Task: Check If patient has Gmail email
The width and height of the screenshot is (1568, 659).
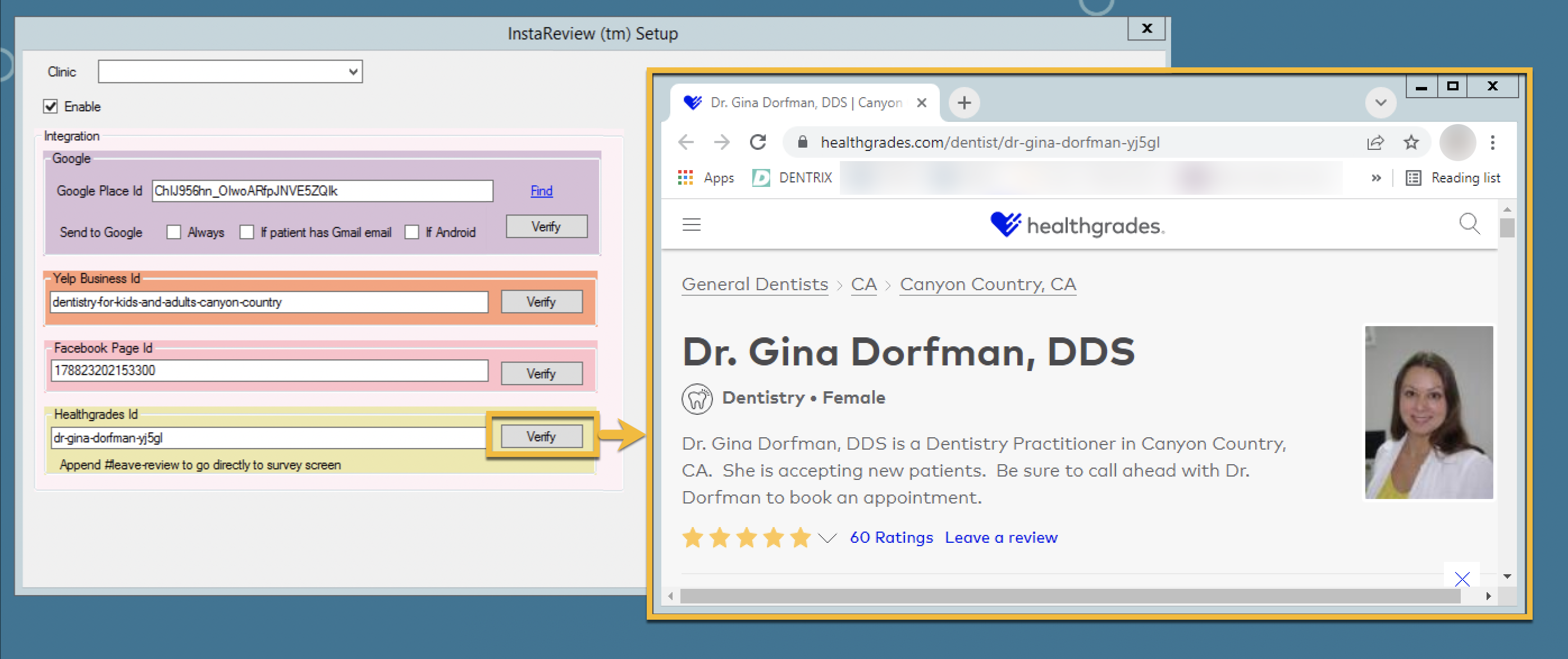Action: coord(246,232)
